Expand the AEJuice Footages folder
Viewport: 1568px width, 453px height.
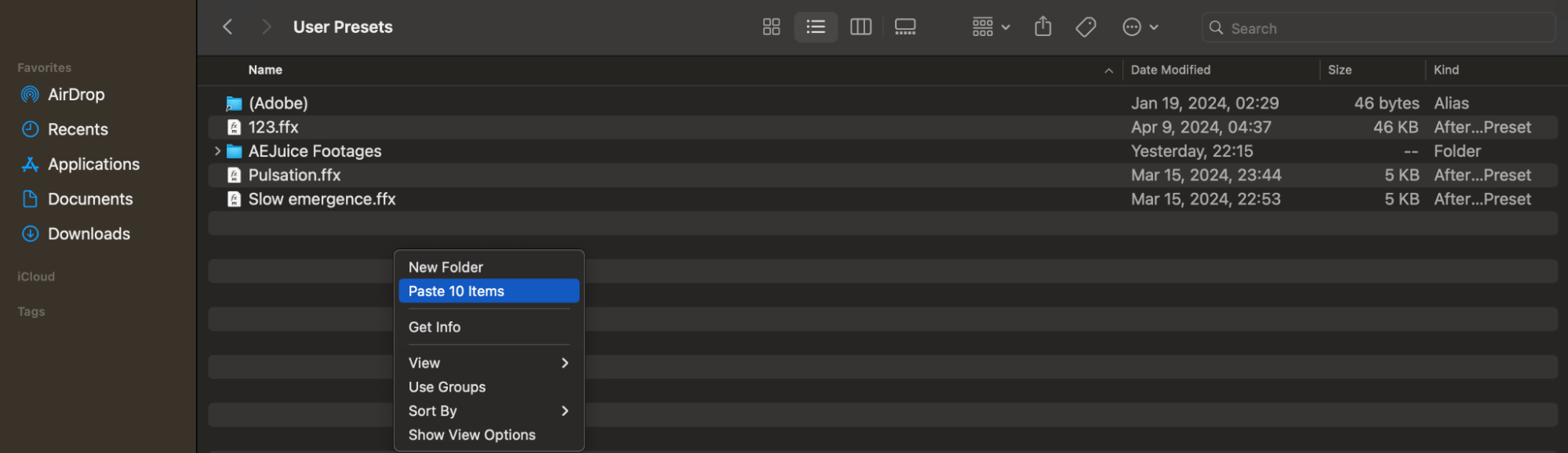217,151
